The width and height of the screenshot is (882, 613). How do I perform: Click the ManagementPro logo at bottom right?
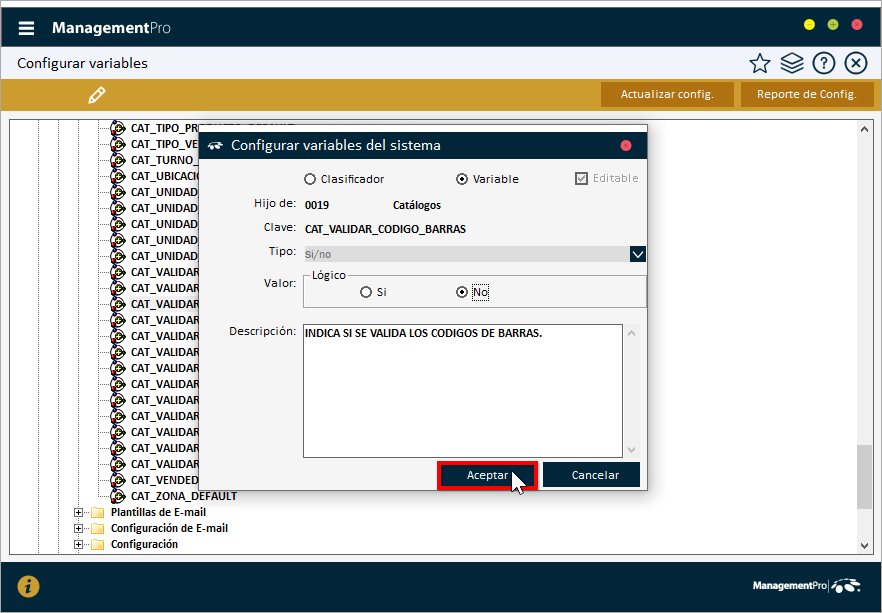click(806, 585)
